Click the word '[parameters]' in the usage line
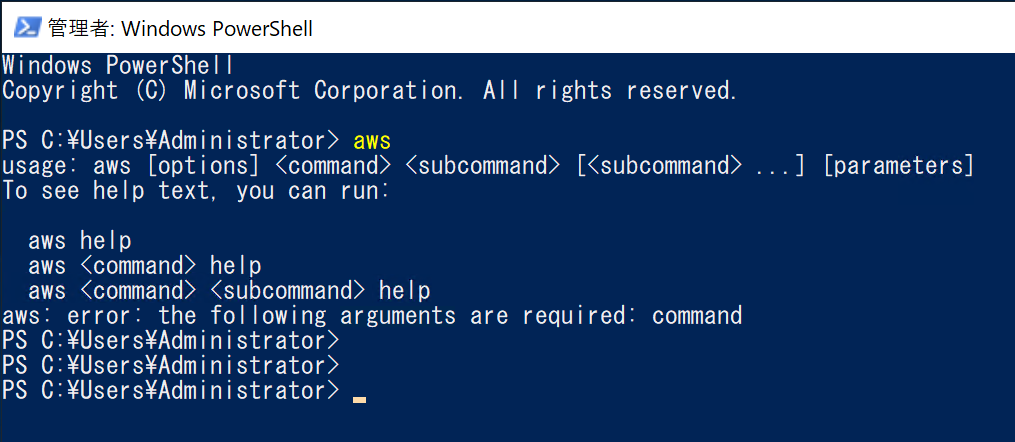 click(x=899, y=166)
